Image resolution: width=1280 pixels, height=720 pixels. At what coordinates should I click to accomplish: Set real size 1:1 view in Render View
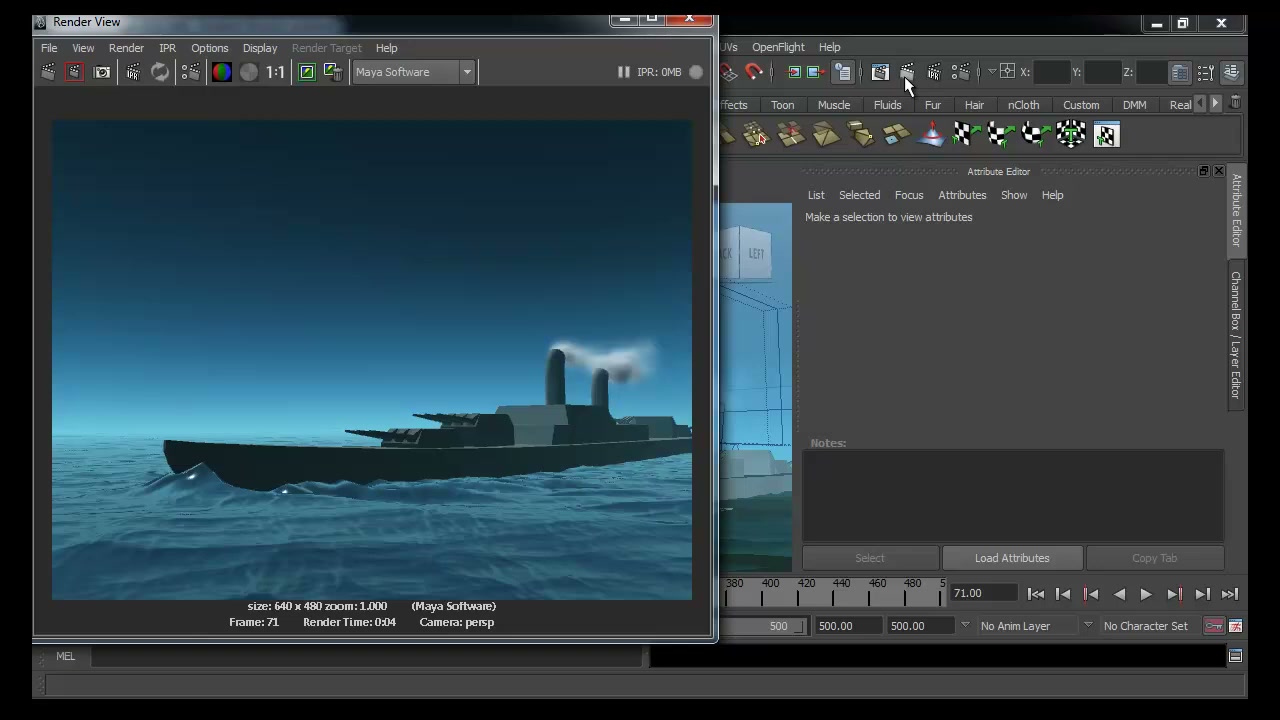[275, 72]
